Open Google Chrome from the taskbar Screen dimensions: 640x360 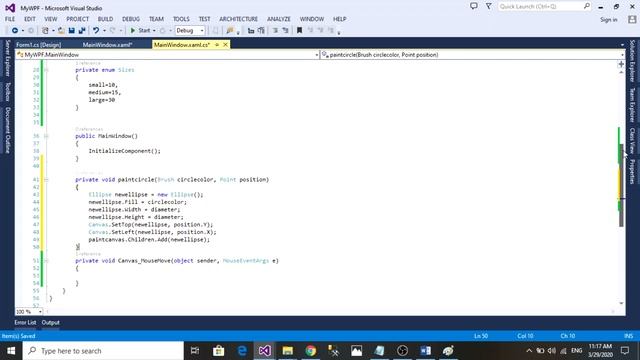311,351
